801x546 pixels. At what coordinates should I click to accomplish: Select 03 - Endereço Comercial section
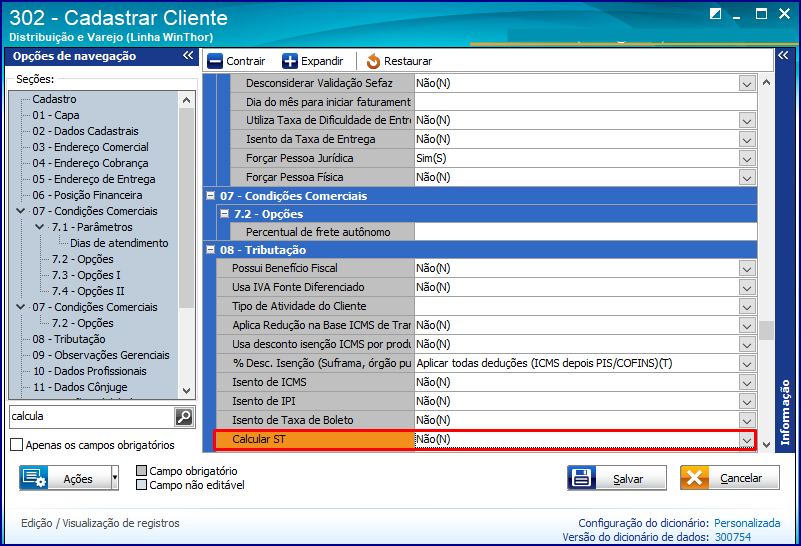[90, 147]
